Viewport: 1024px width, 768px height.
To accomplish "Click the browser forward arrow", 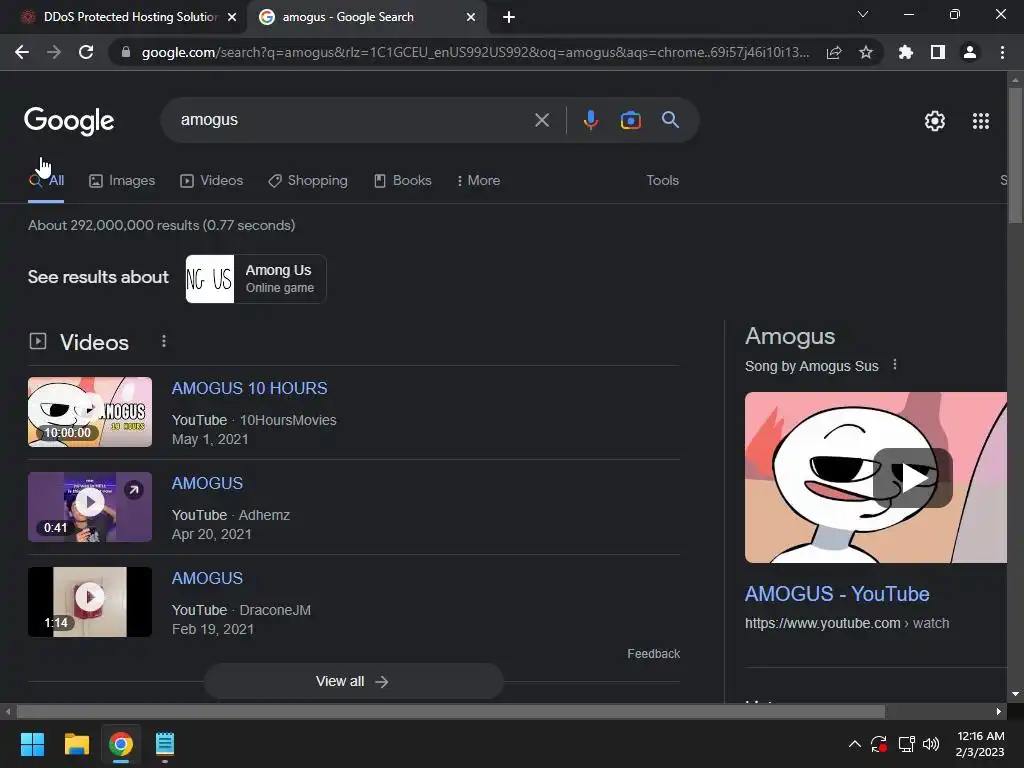I will 54,52.
